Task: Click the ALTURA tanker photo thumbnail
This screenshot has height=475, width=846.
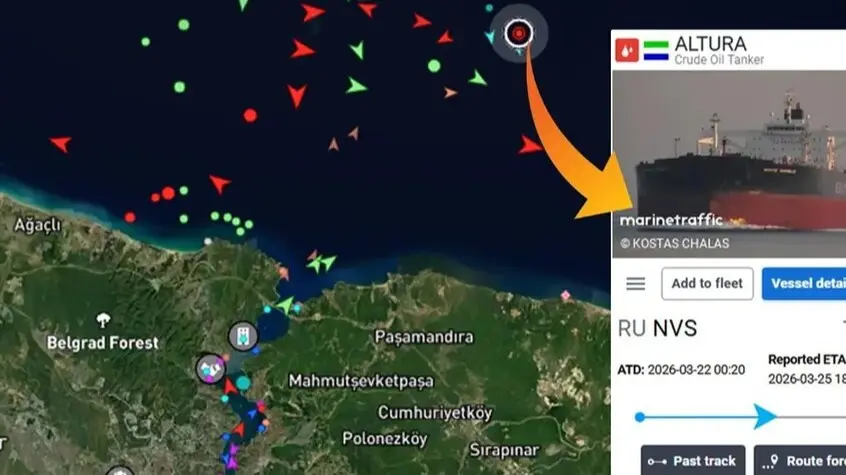Action: coord(729,164)
